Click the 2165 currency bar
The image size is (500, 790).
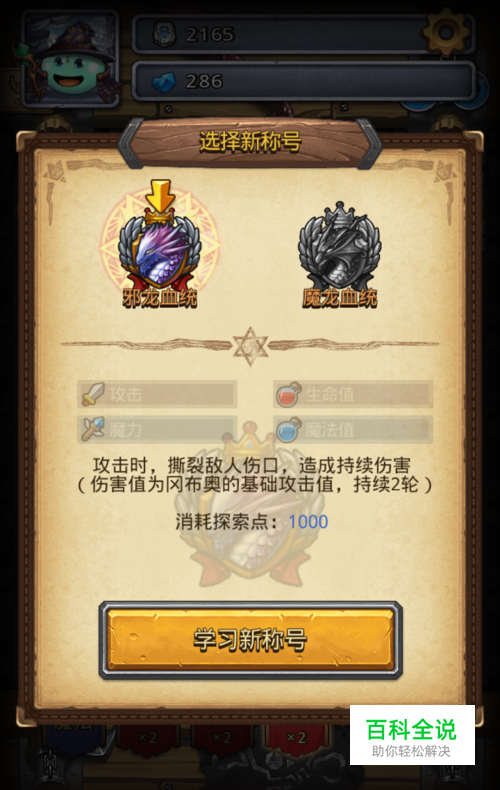pos(303,34)
